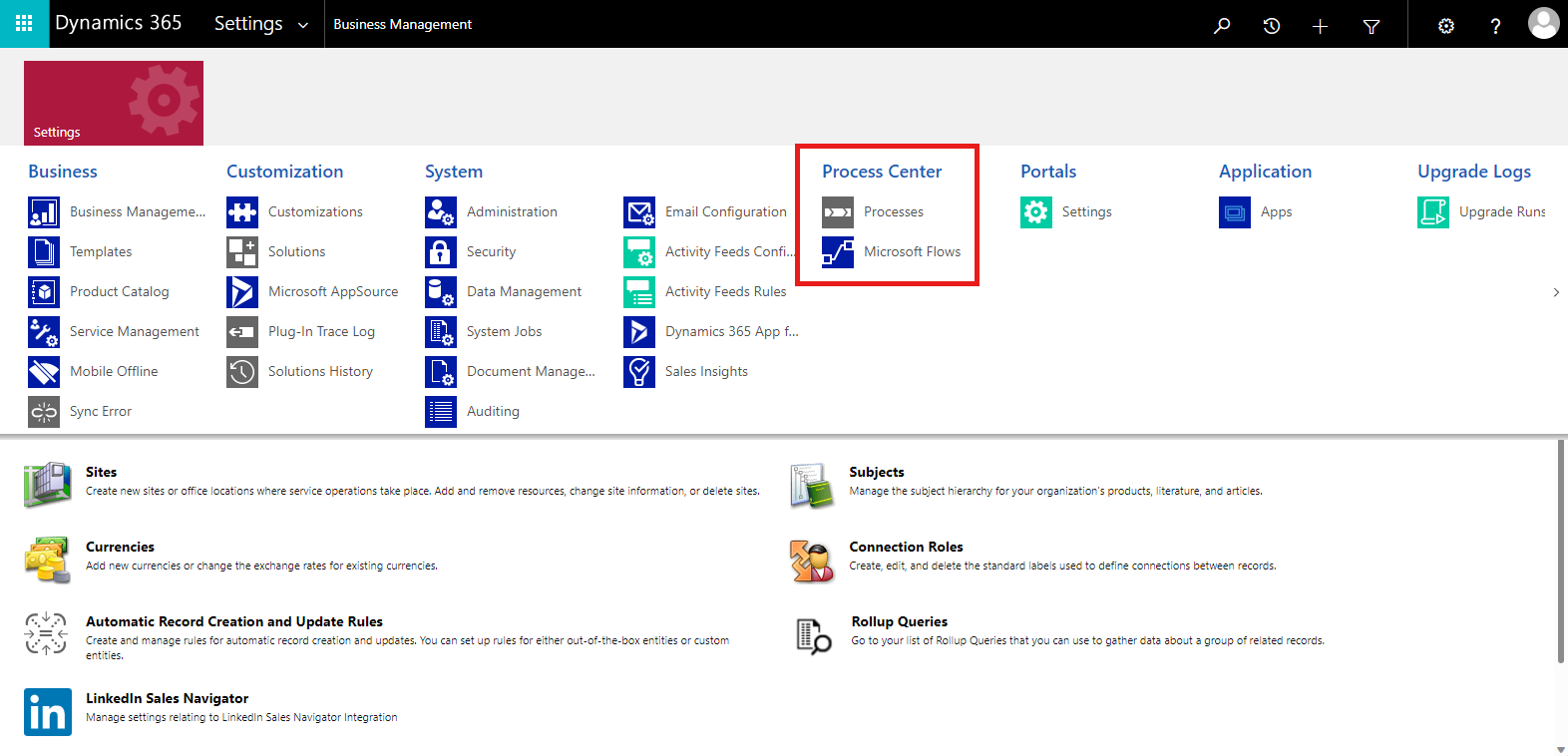Open Business Management breadcrumb in top bar
1568x756 pixels.
coord(403,24)
